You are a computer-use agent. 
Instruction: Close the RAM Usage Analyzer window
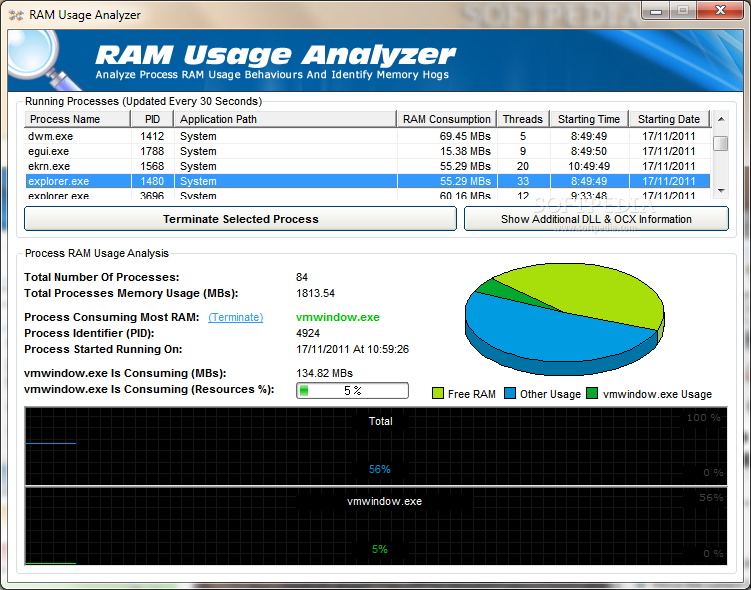pos(720,10)
